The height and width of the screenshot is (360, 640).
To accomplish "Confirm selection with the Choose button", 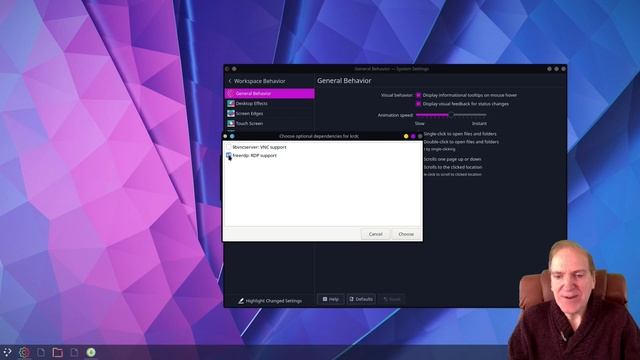I will [406, 234].
